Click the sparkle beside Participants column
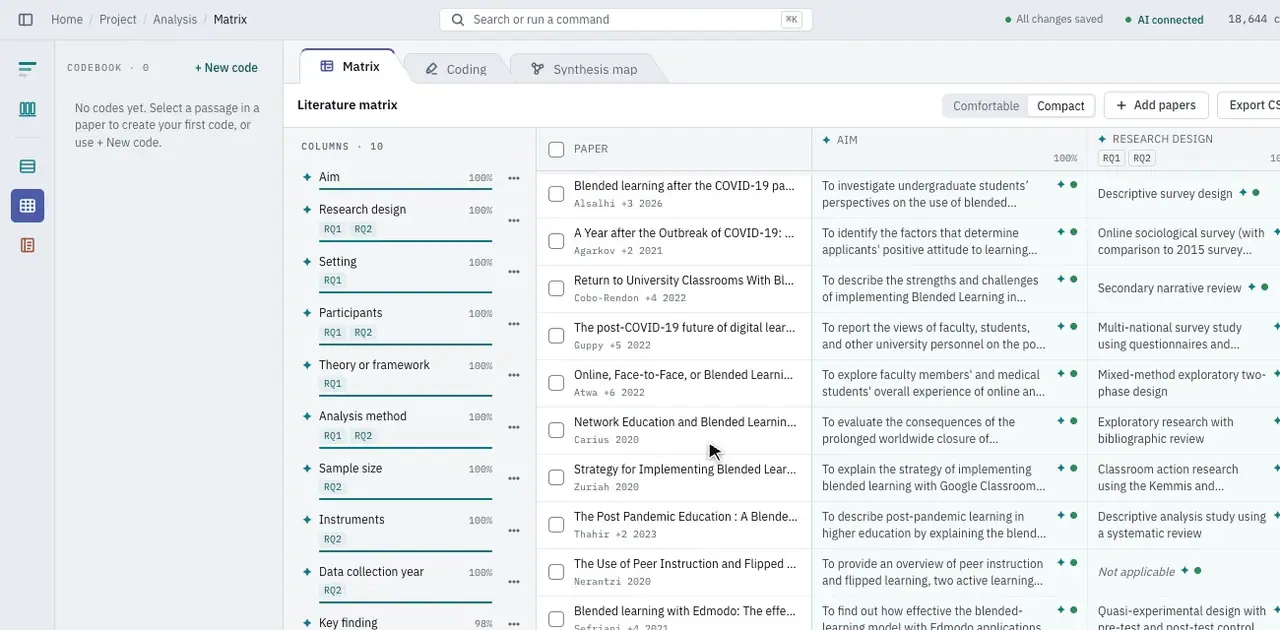The width and height of the screenshot is (1280, 630). pos(307,312)
